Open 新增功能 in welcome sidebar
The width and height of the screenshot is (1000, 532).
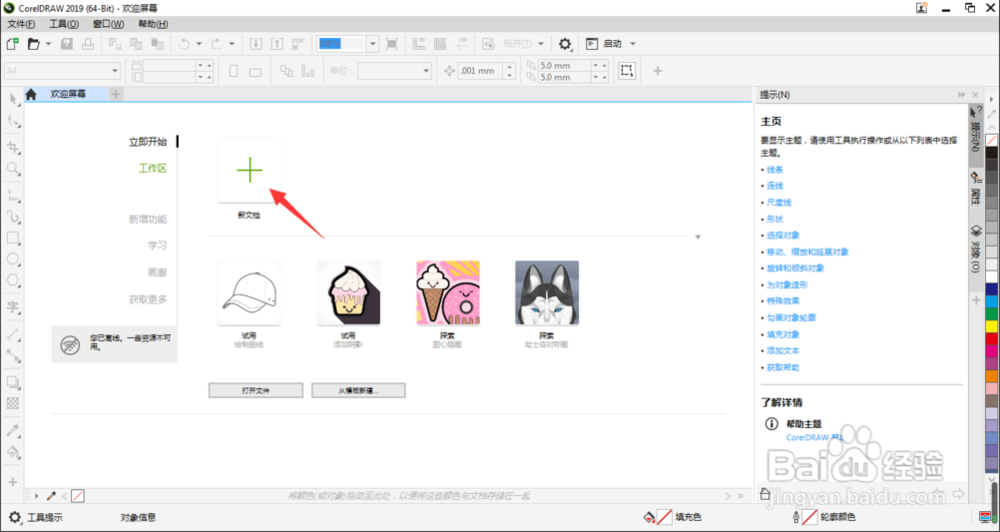[148, 219]
